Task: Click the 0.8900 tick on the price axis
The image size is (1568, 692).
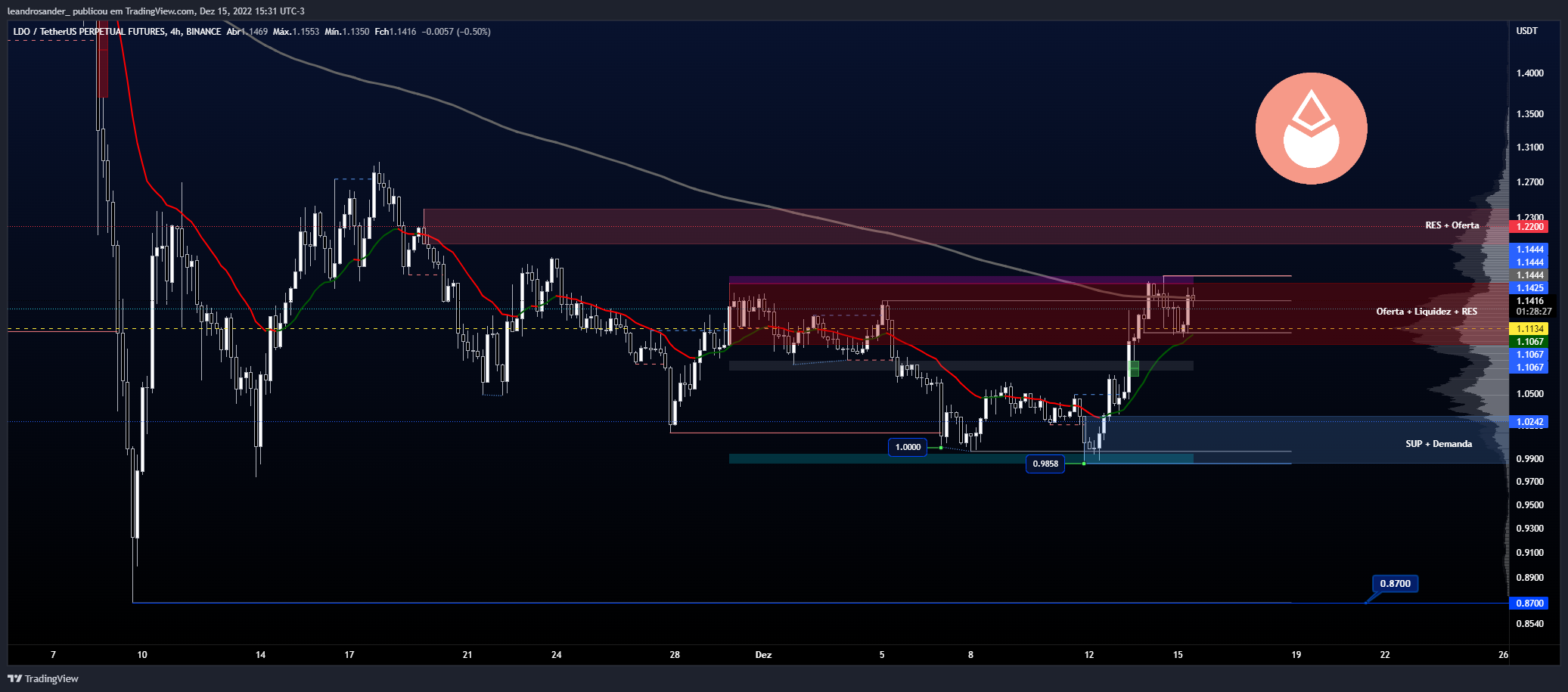Action: 1530,578
